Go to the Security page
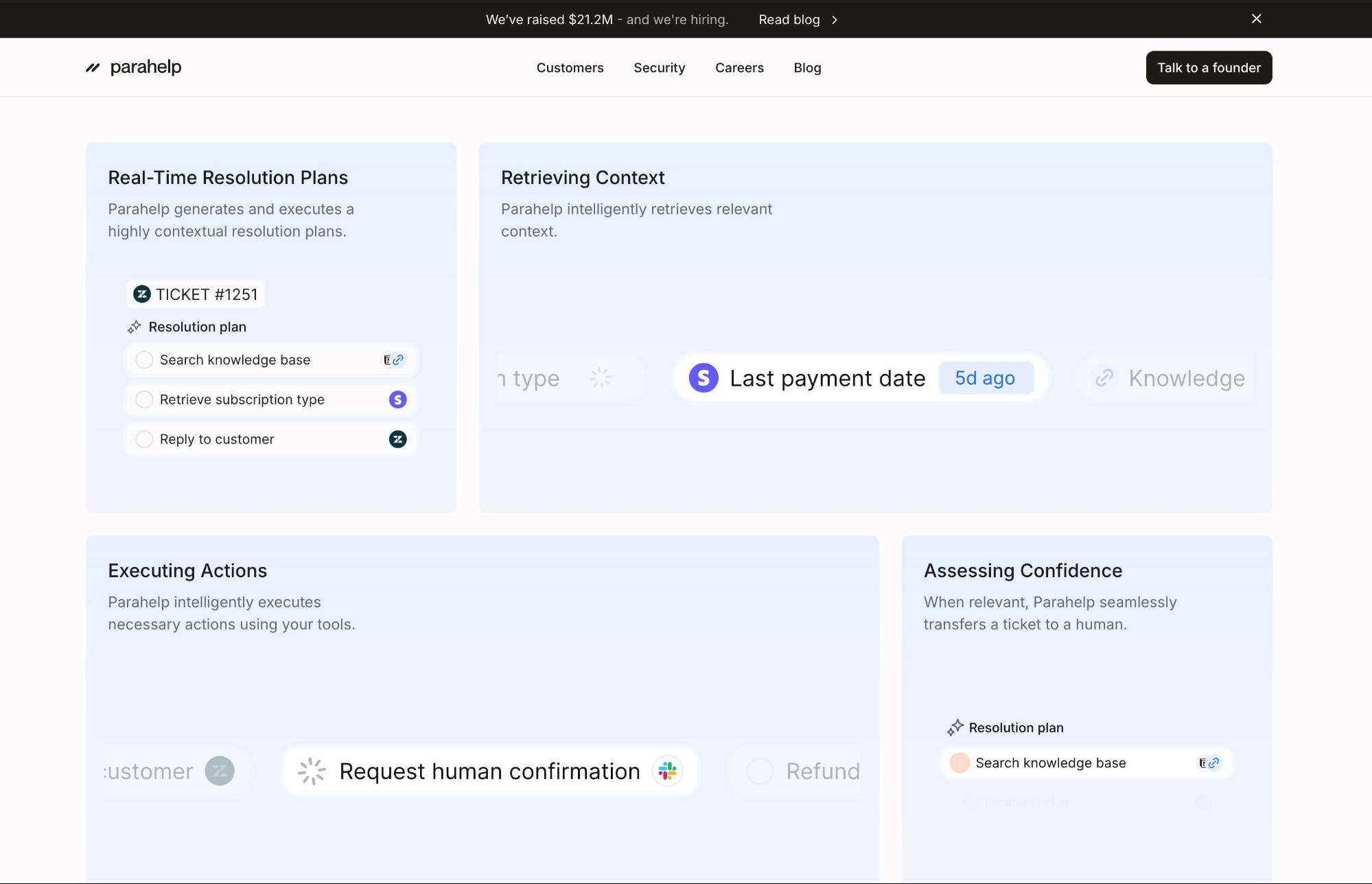Image resolution: width=1372 pixels, height=884 pixels. pyautogui.click(x=659, y=68)
